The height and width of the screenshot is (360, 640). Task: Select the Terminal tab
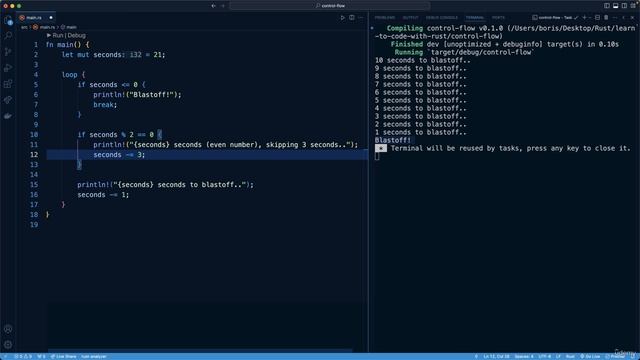tap(475, 18)
